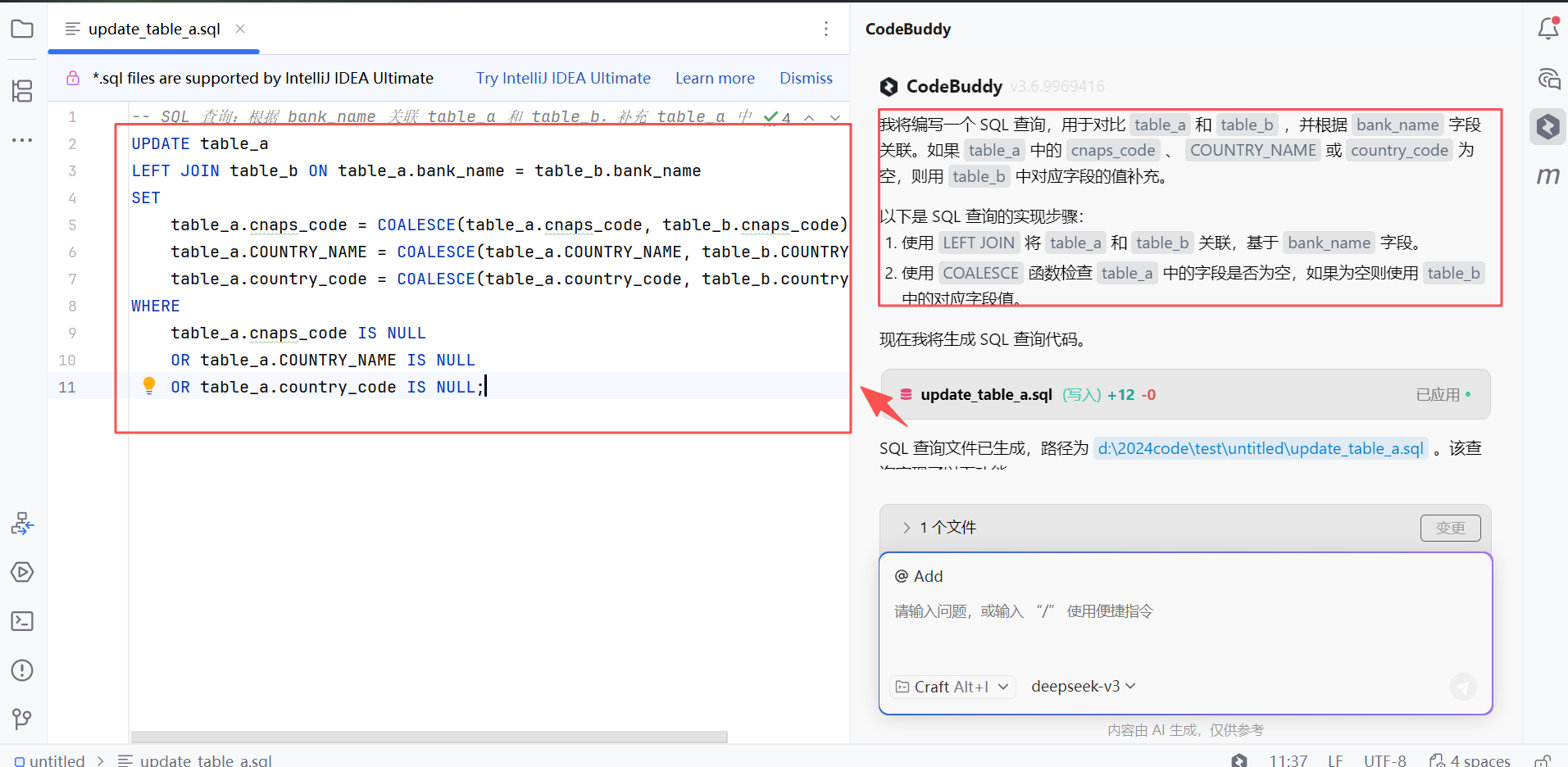Viewport: 1568px width, 767px height.
Task: Open the Git version control icon
Action: pyautogui.click(x=22, y=719)
